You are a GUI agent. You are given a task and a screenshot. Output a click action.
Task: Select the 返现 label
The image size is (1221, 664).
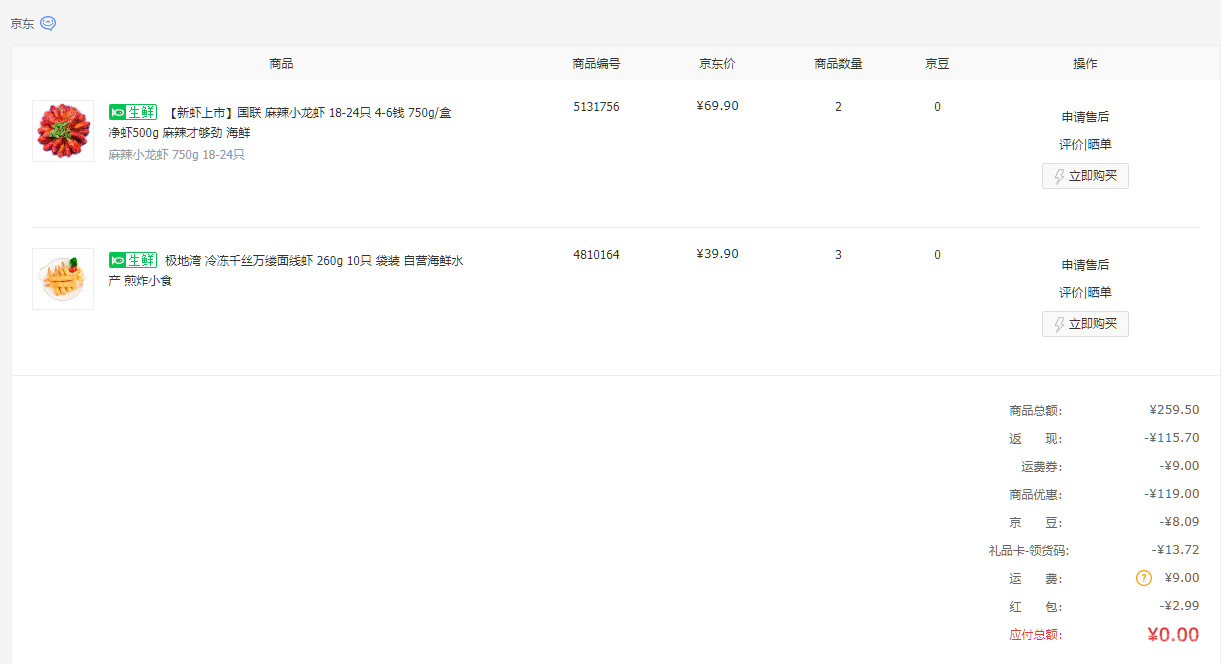click(x=1035, y=439)
